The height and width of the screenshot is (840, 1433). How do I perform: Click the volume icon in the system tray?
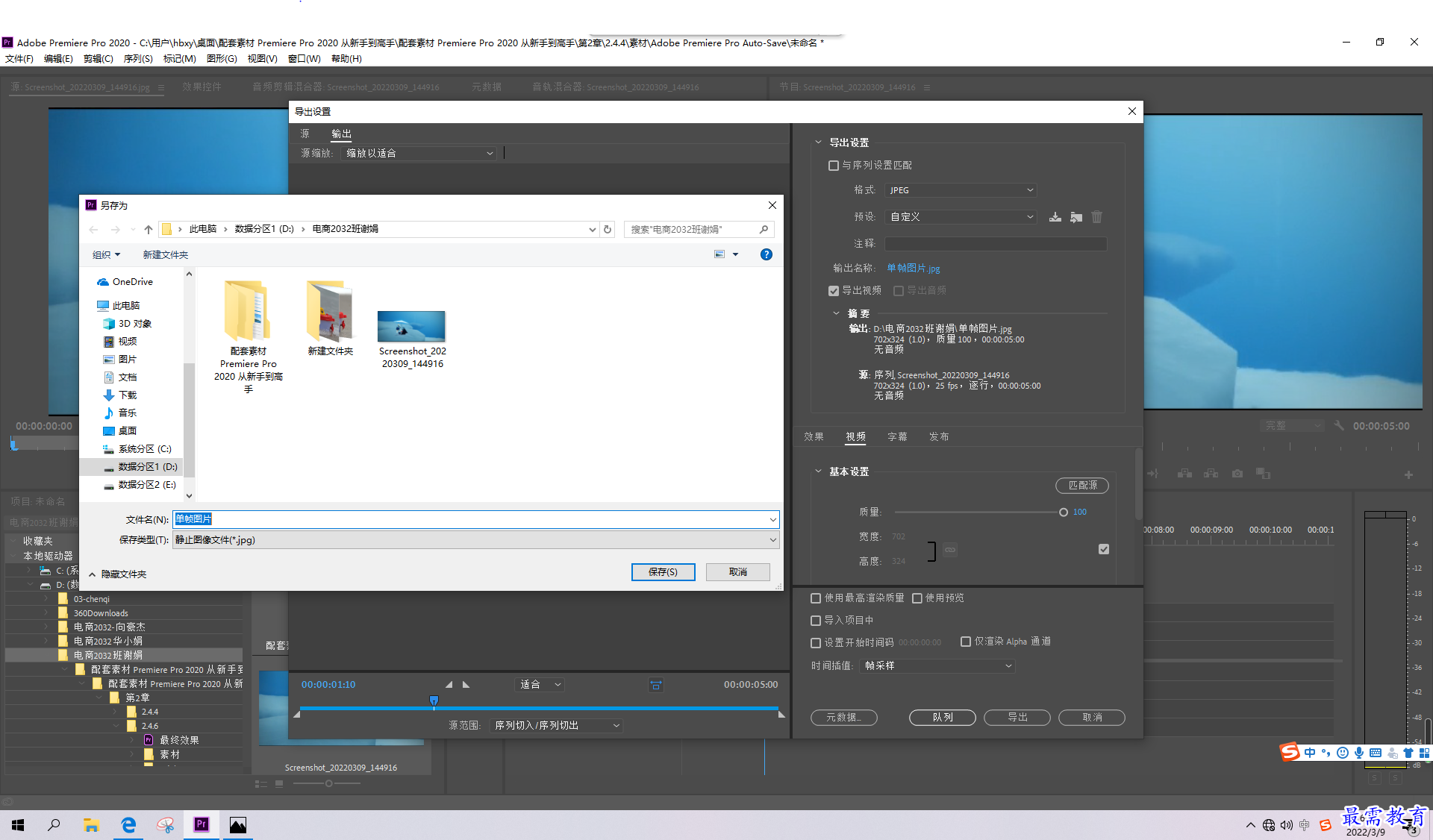tap(1286, 825)
